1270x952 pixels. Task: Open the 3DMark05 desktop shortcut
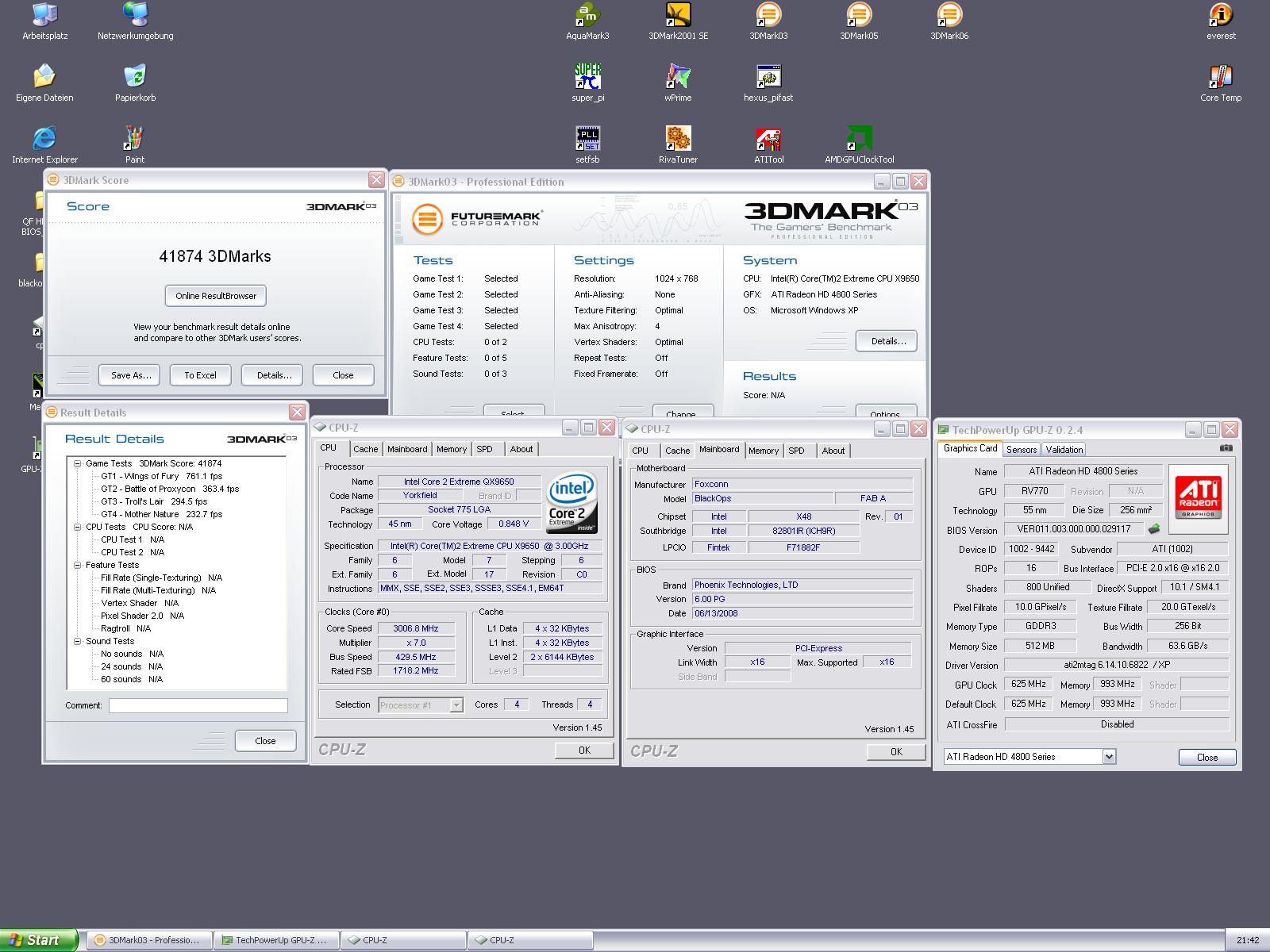click(859, 21)
